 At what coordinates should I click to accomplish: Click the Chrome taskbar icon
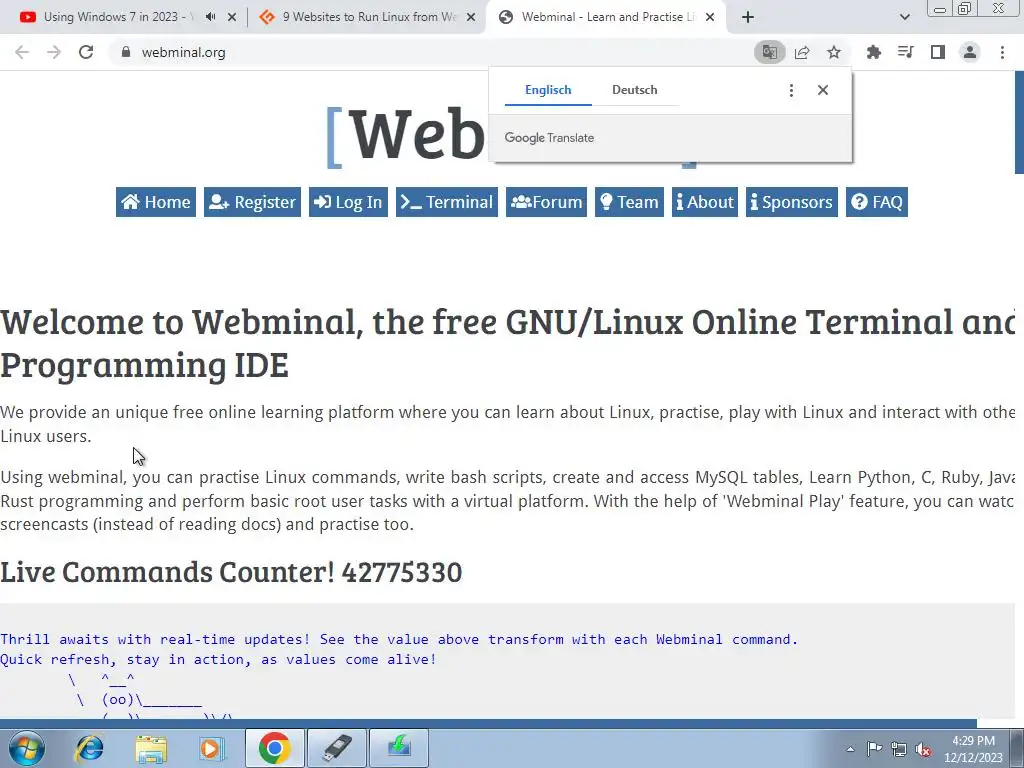click(274, 748)
